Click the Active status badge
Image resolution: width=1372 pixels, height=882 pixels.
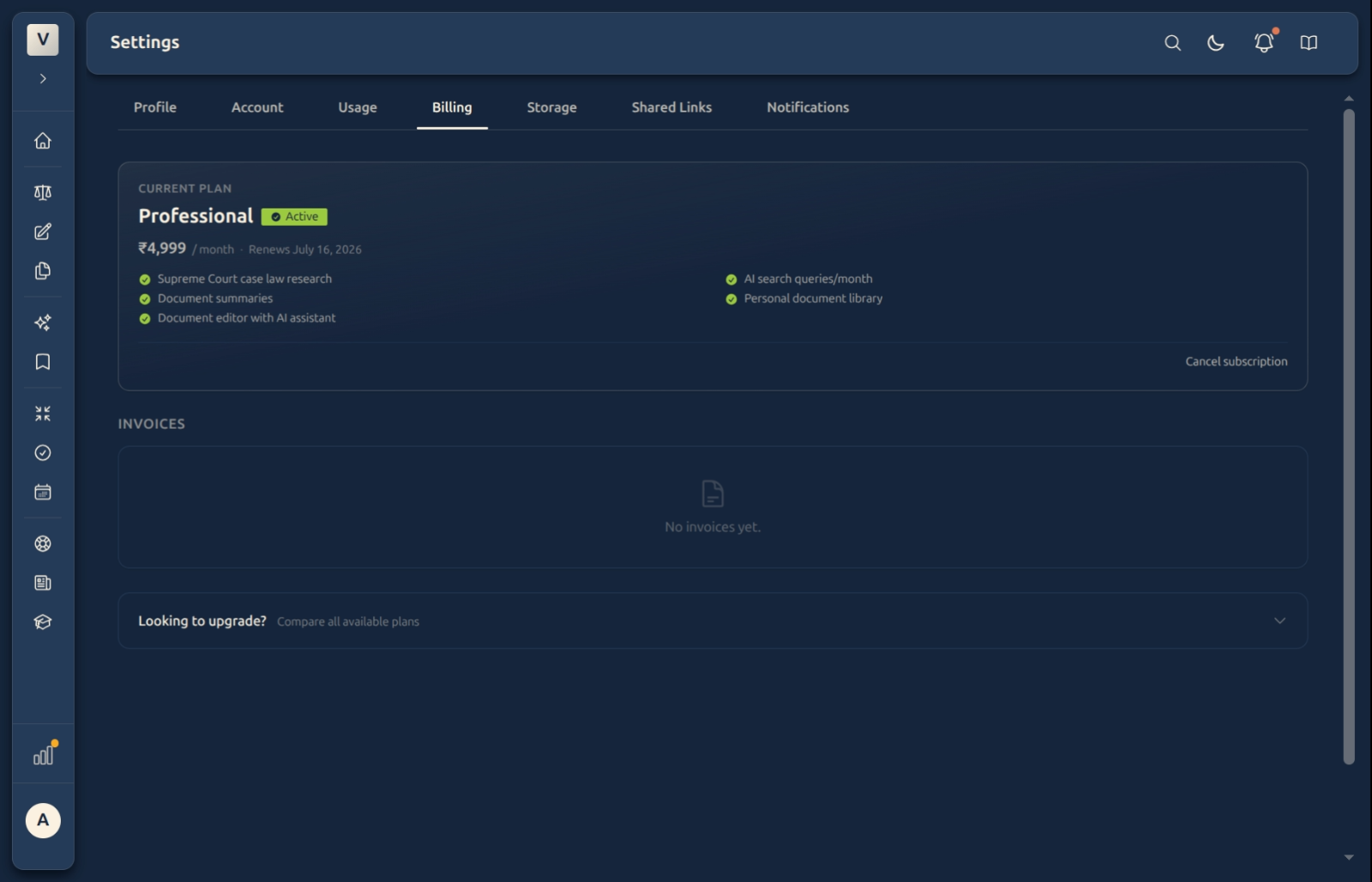point(294,217)
